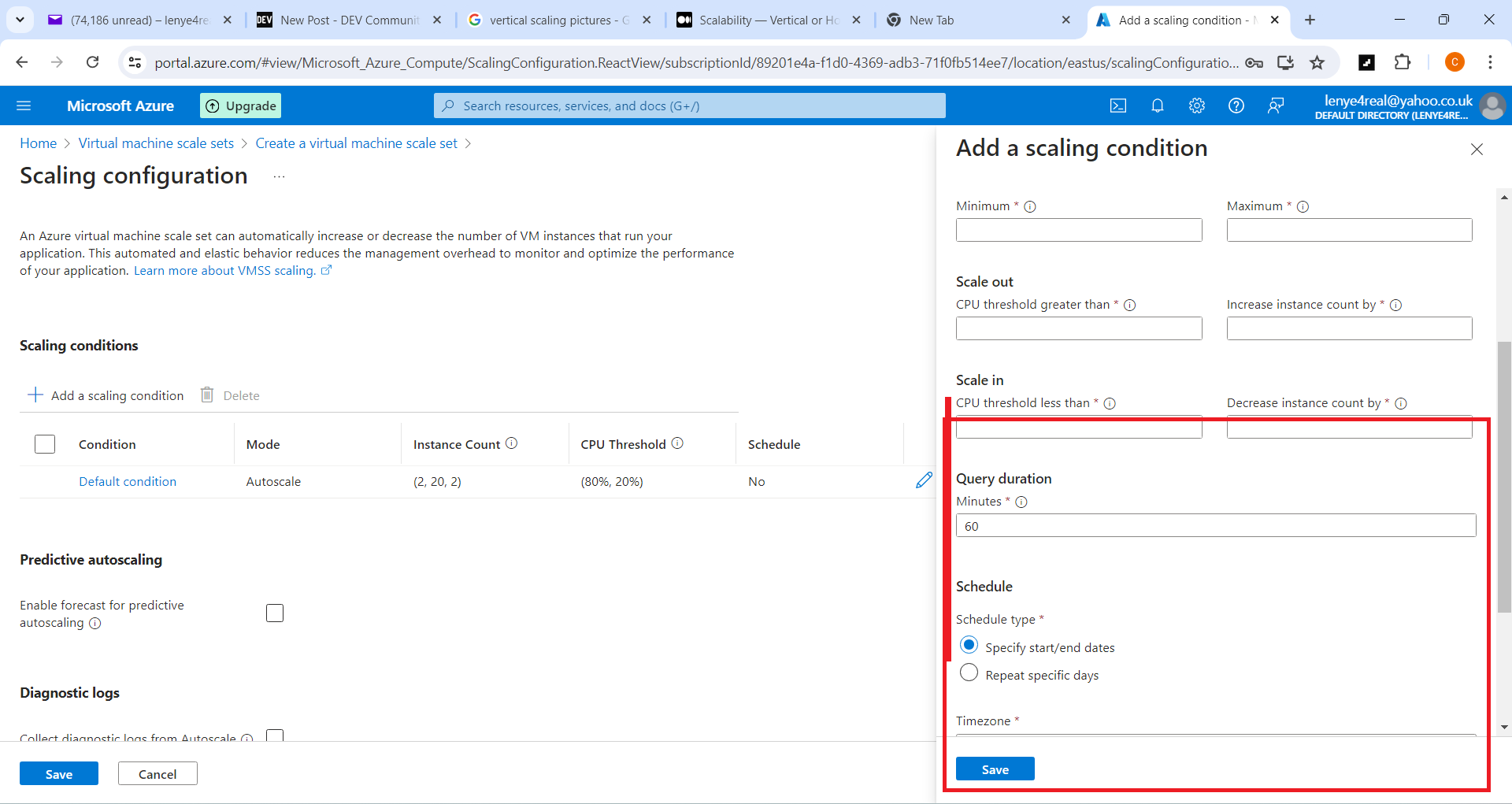Enable forecast for predictive autoscaling checkbox
This screenshot has height=804, width=1512.
275,613
